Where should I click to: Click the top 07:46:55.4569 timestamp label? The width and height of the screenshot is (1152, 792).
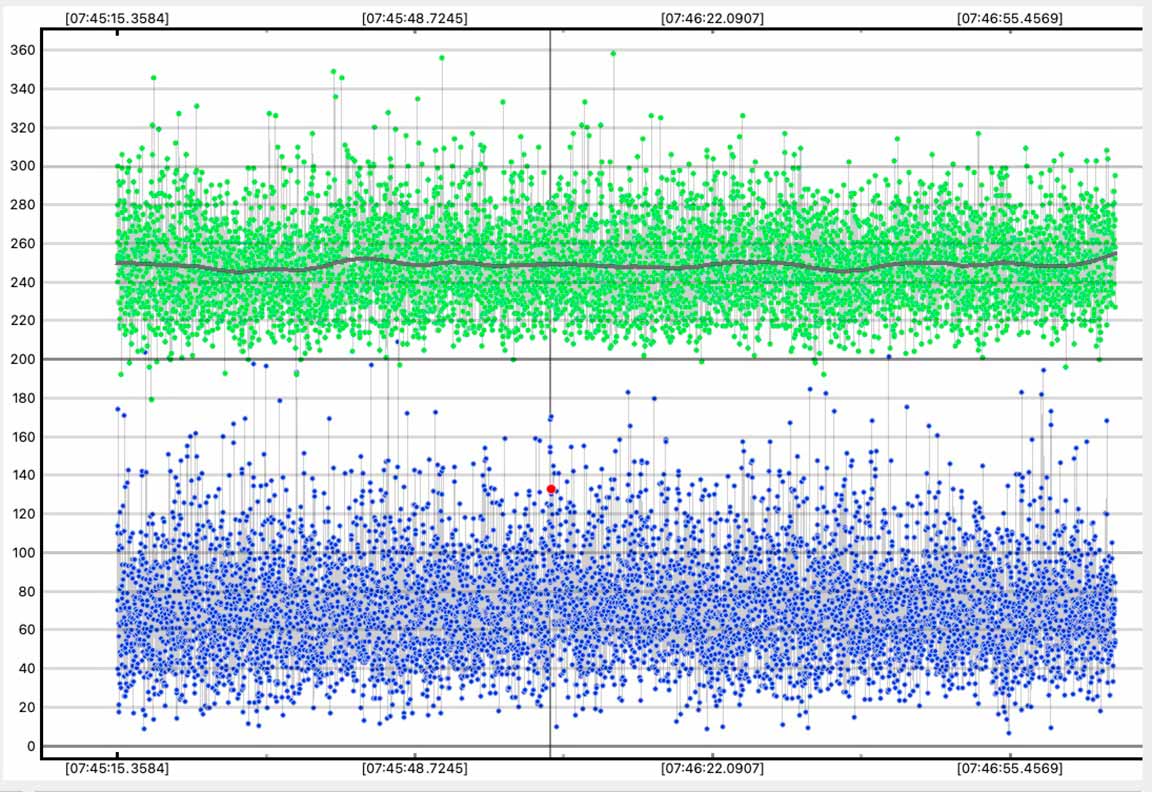[x=1009, y=18]
